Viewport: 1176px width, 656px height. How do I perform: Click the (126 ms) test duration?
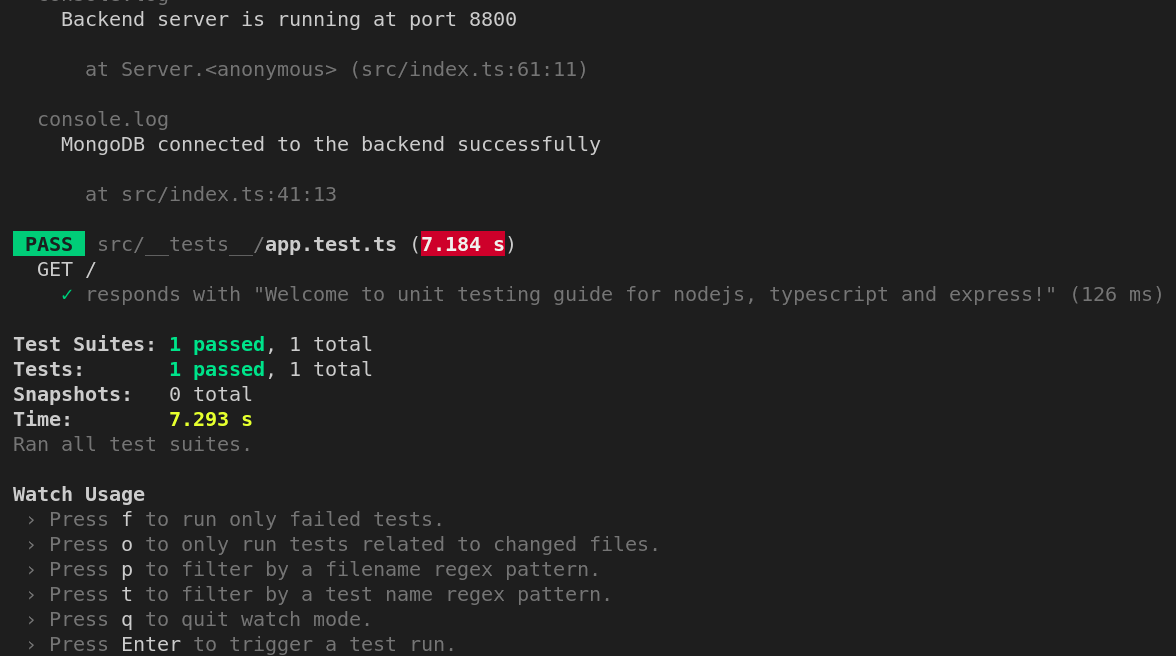click(x=1116, y=295)
